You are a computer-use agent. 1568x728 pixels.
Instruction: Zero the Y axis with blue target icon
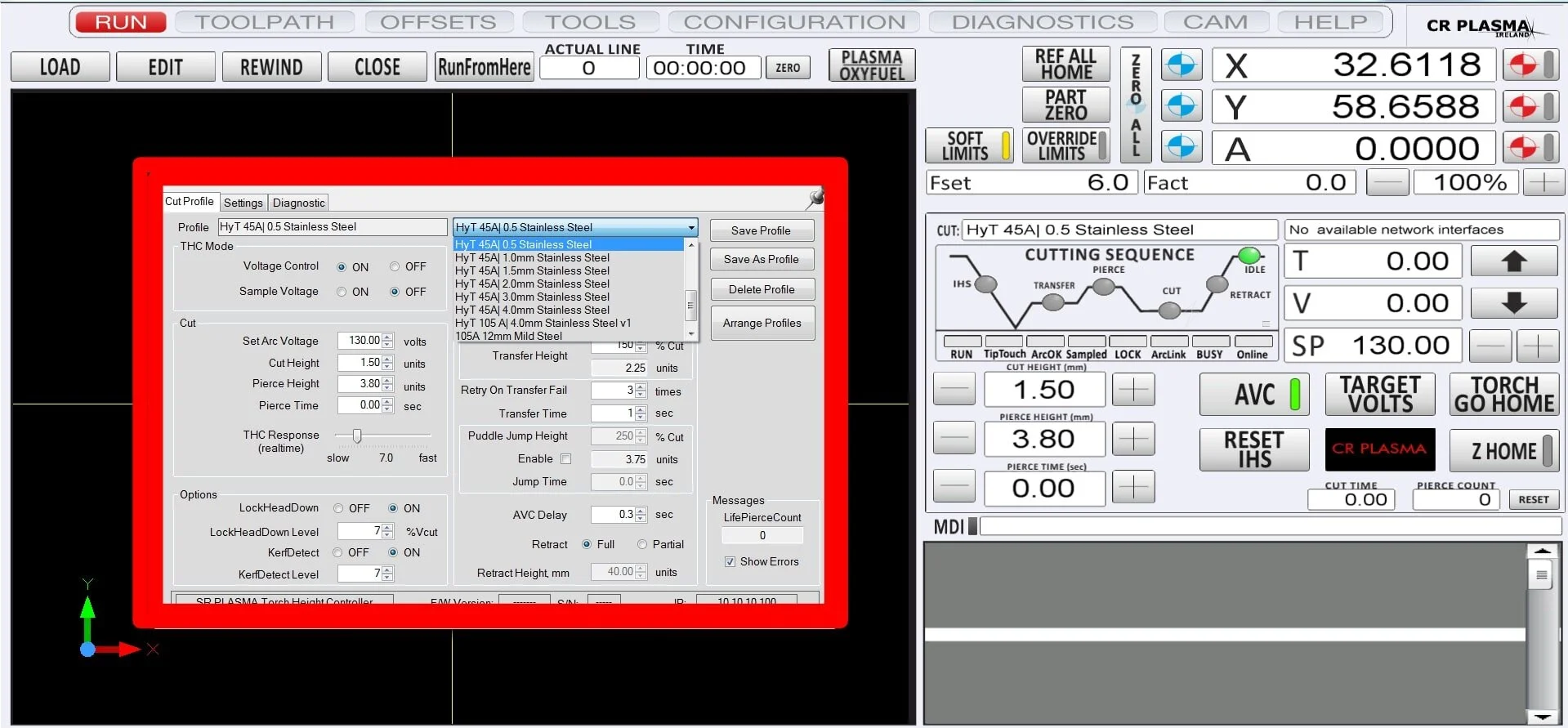[1181, 106]
